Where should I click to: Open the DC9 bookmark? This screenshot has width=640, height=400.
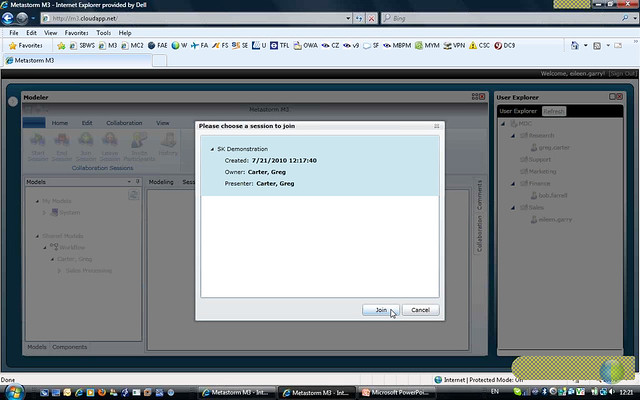[x=504, y=45]
